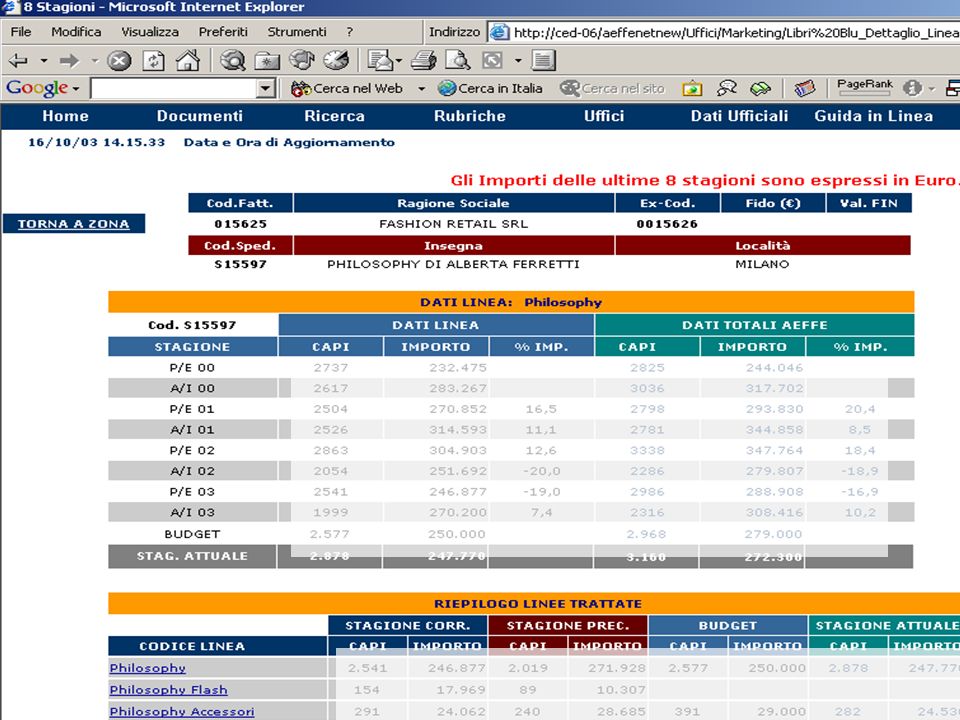This screenshot has width=960, height=720.
Task: Go to Home in site navigation
Action: 66,116
